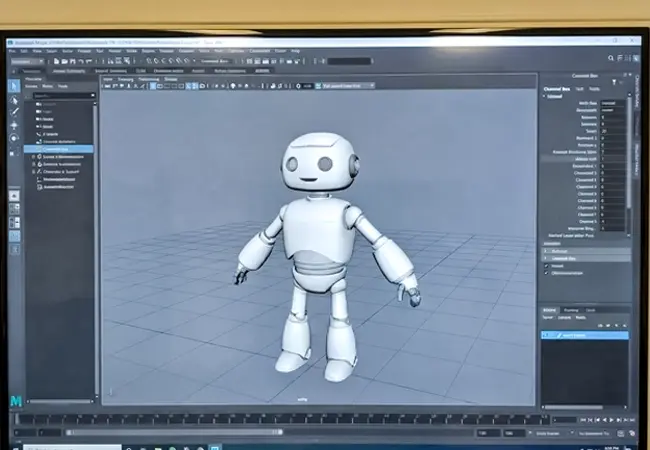650x450 pixels.
Task: Choose the Move tool in the toolbox
Action: tap(14, 125)
